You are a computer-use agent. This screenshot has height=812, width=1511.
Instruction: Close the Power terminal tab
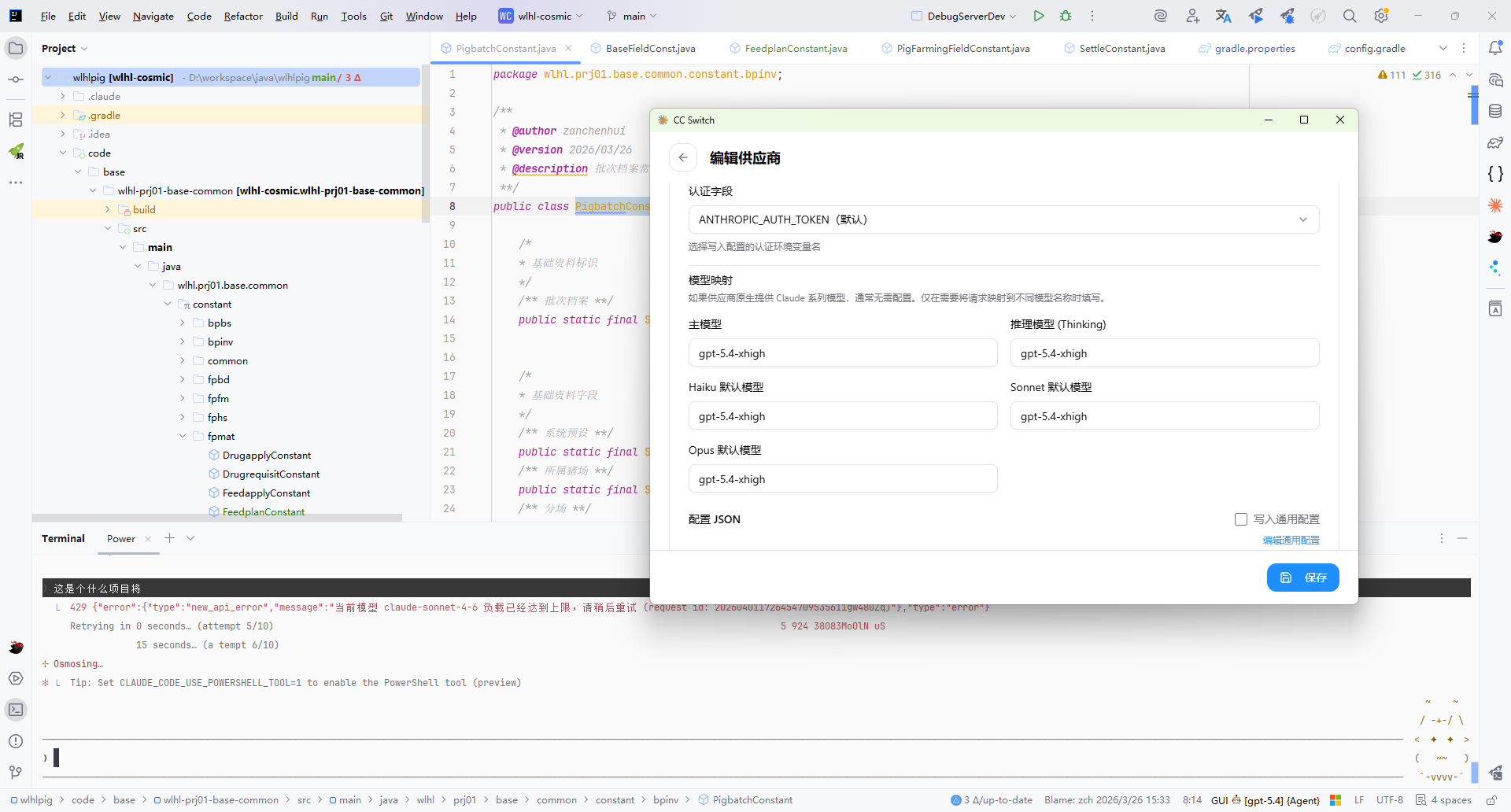click(x=148, y=539)
